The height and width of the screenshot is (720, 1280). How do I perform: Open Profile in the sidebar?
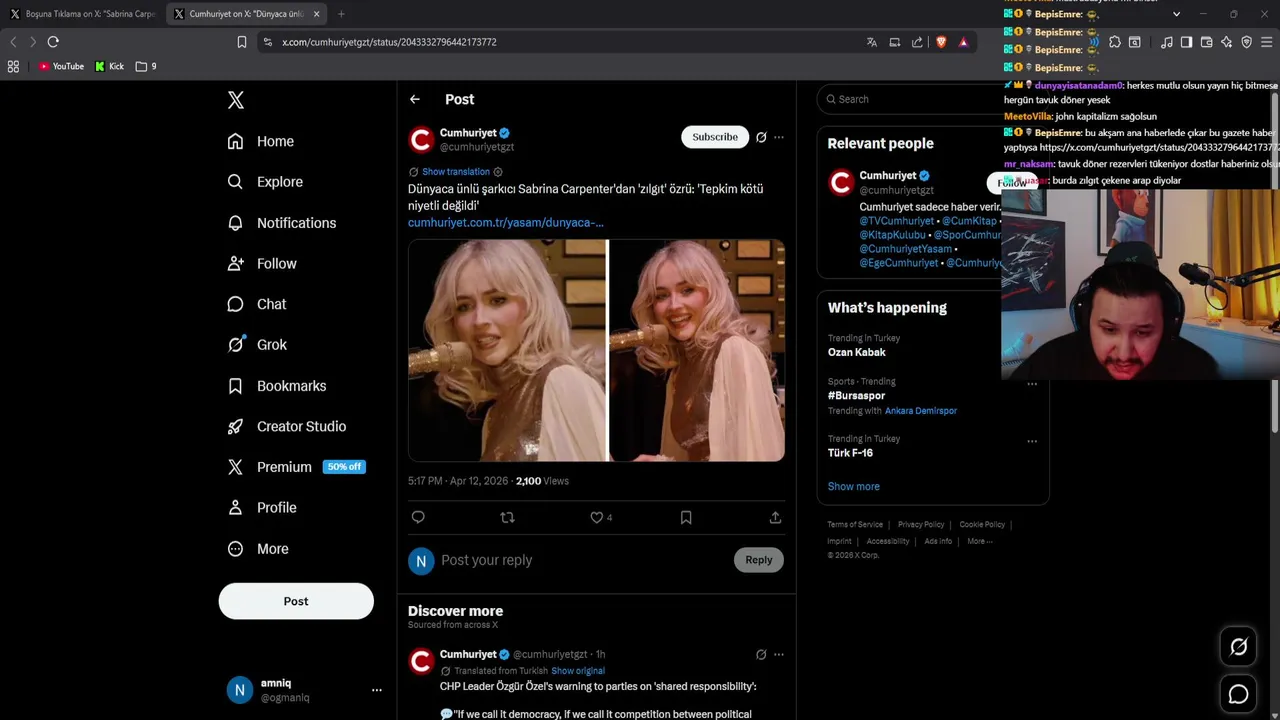[x=262, y=508]
